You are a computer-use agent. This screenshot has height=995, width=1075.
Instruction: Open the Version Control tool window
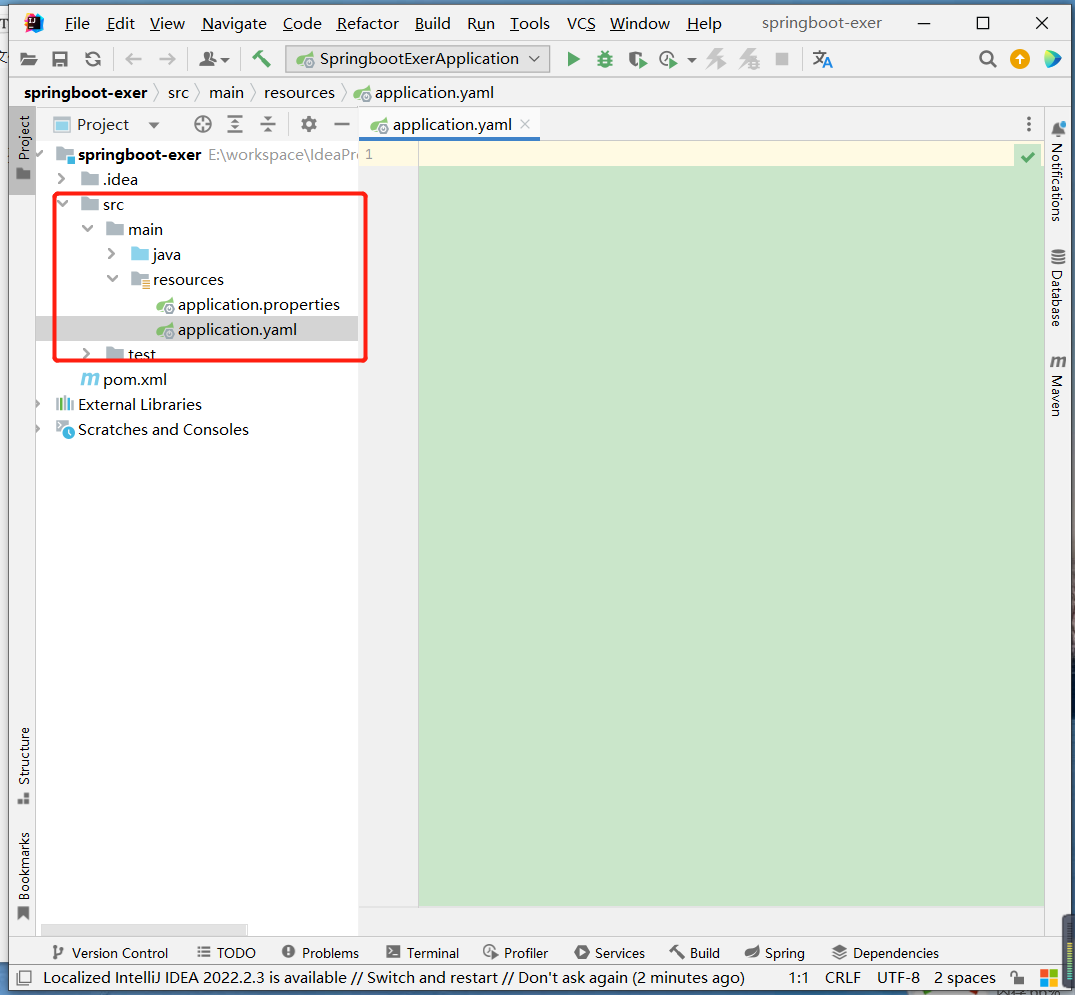point(110,952)
